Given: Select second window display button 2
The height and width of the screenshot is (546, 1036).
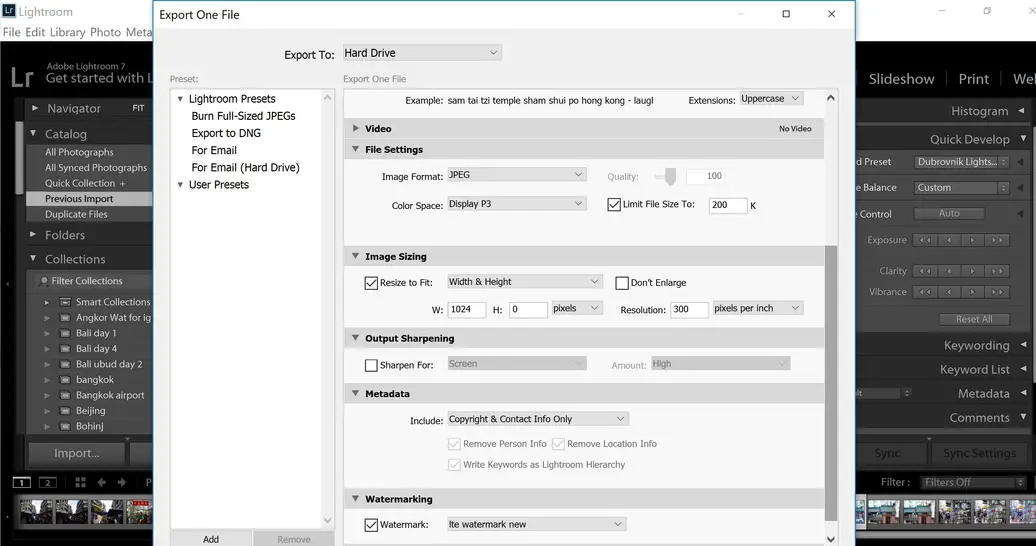Looking at the screenshot, I should (x=48, y=483).
